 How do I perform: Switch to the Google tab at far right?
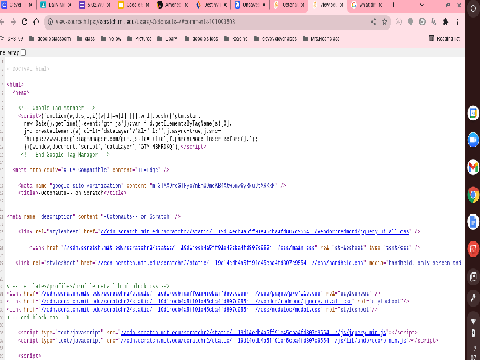pos(366,5)
